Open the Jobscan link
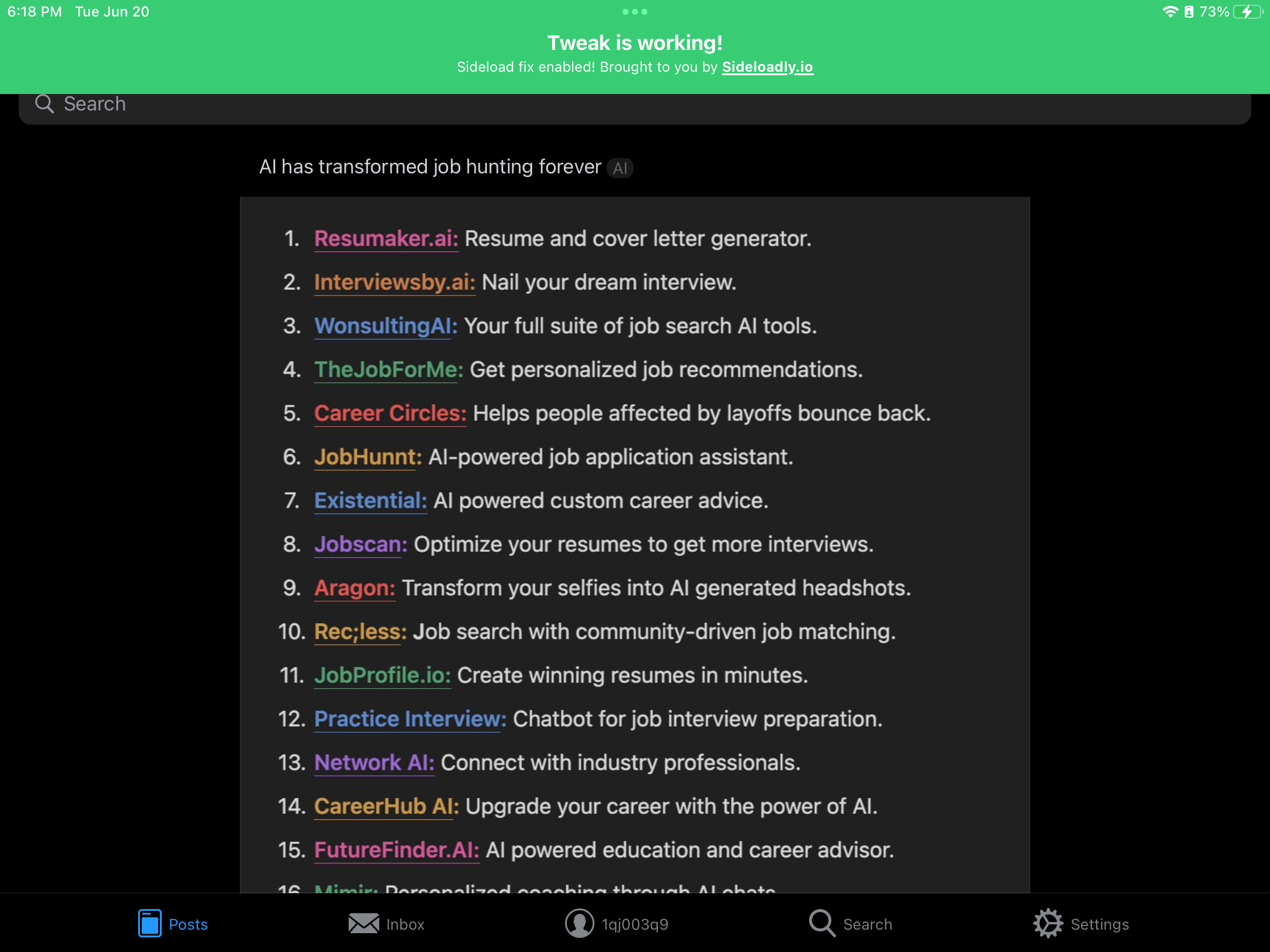This screenshot has height=952, width=1270. pos(358,544)
